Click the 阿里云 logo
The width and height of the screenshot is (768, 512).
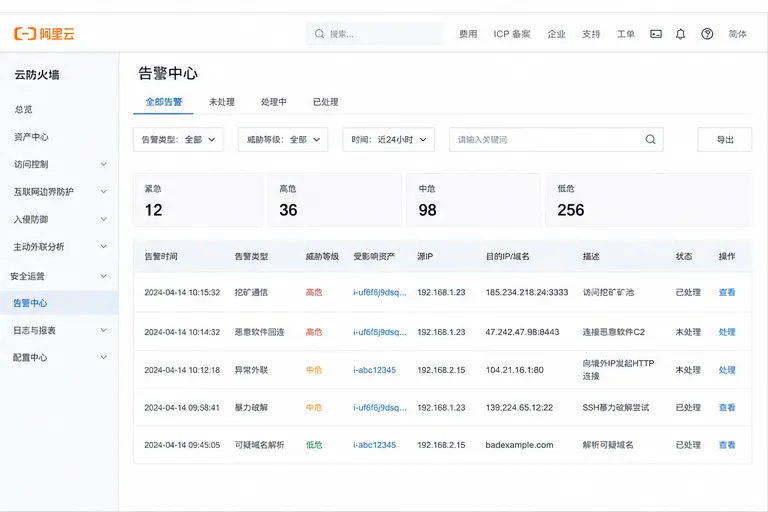(44, 34)
